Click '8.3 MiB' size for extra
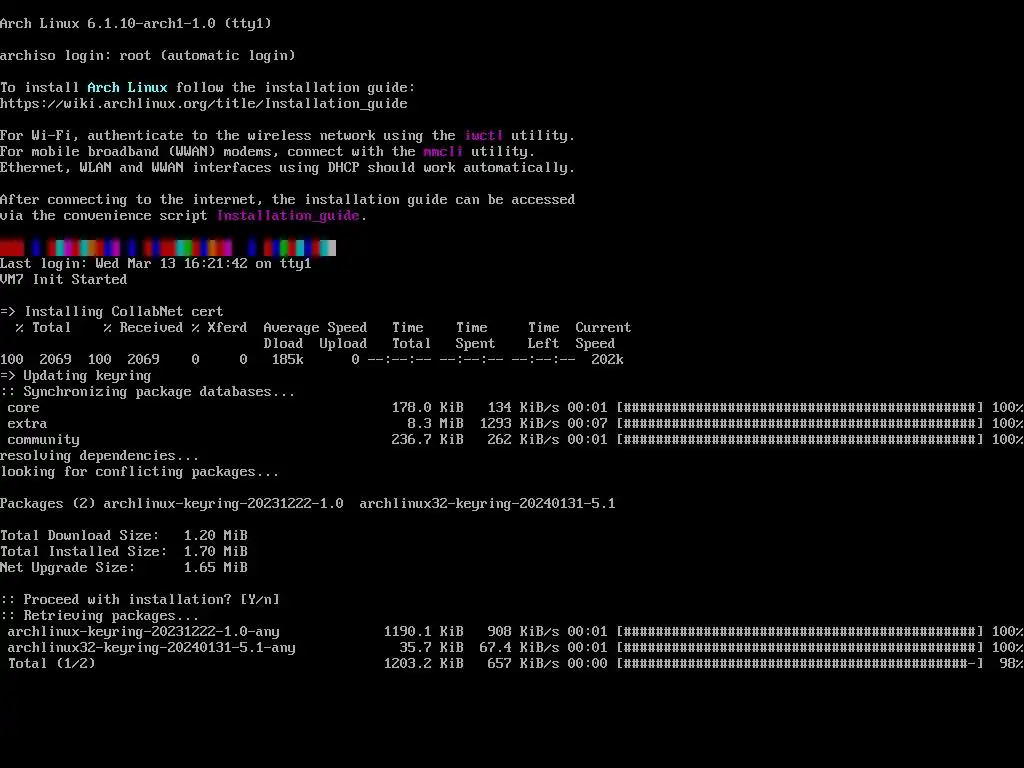 coord(436,423)
